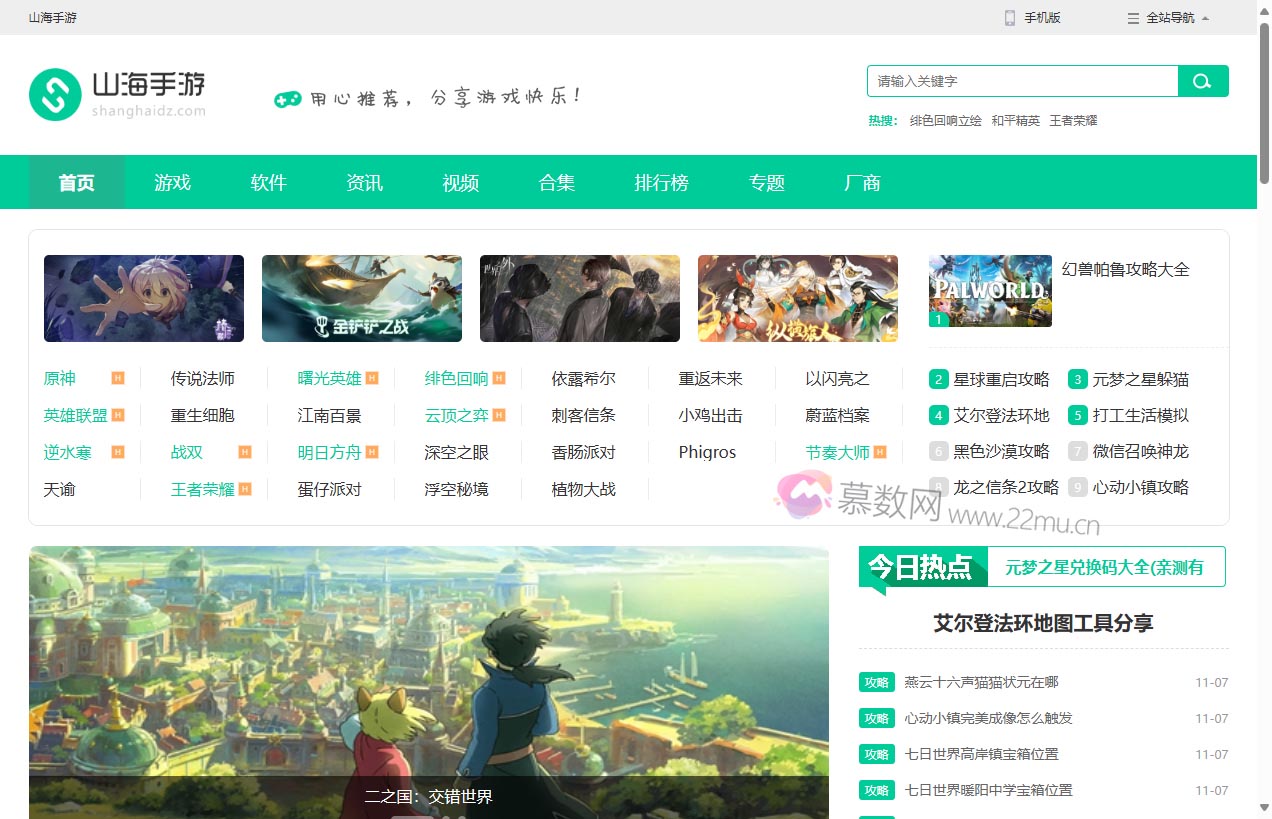Image resolution: width=1272 pixels, height=819 pixels.
Task: Open the 元梦之星兑换码大全 article link
Action: (1104, 567)
